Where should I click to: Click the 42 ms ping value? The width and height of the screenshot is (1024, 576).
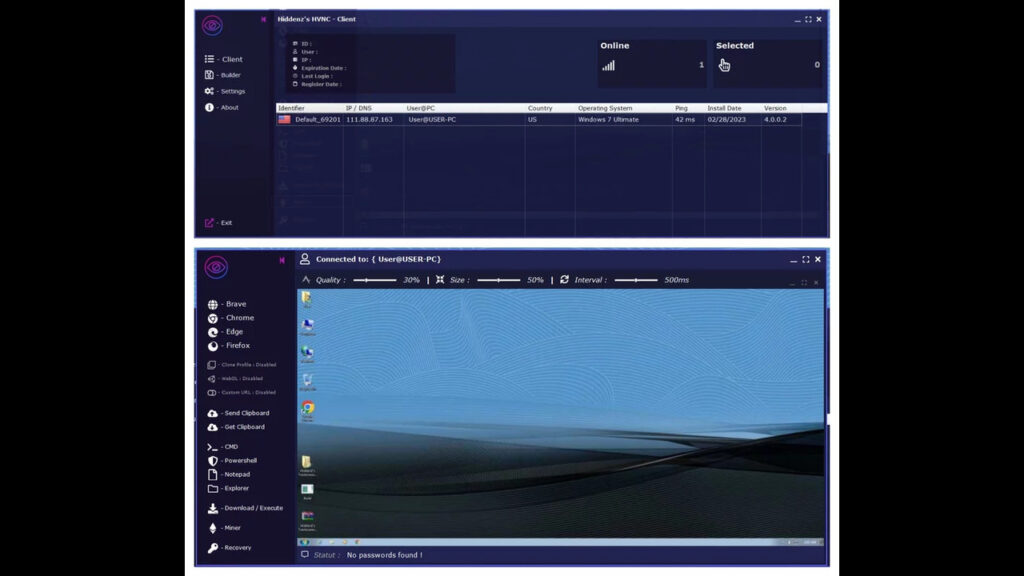click(x=685, y=120)
